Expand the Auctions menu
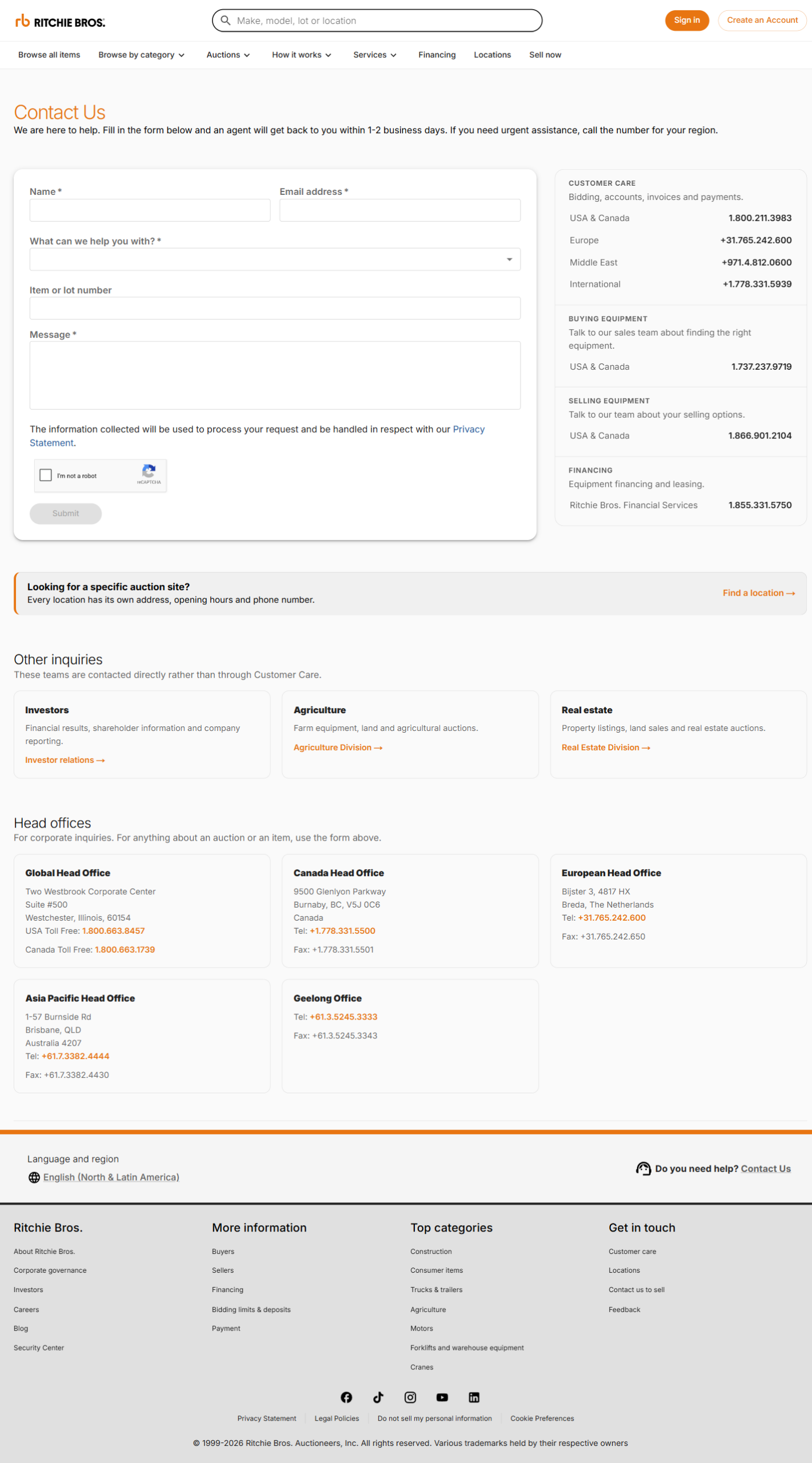Image resolution: width=812 pixels, height=1463 pixels. pos(228,55)
